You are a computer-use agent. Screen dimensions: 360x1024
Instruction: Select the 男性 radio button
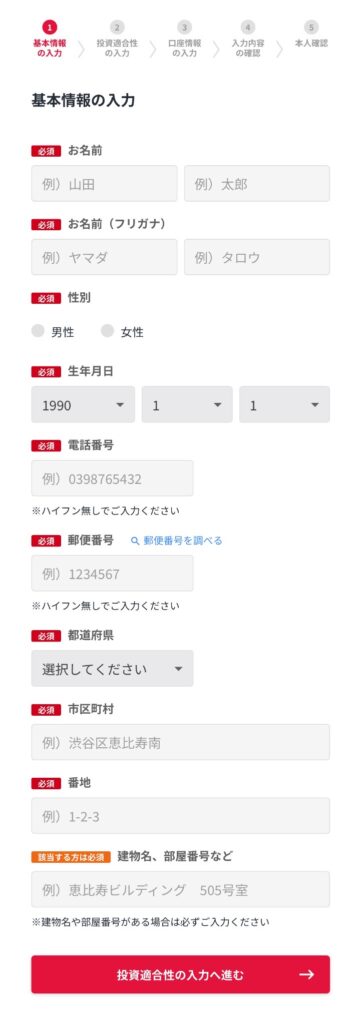click(x=38, y=331)
